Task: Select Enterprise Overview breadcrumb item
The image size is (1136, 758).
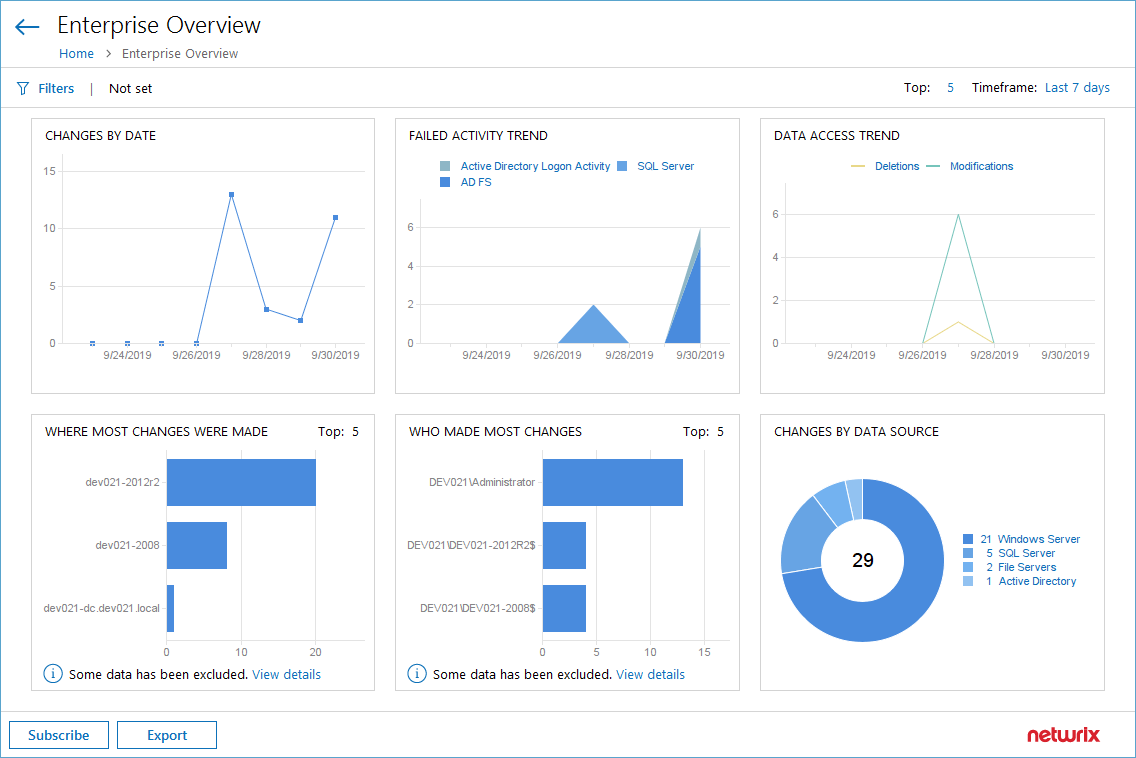Action: click(x=179, y=53)
